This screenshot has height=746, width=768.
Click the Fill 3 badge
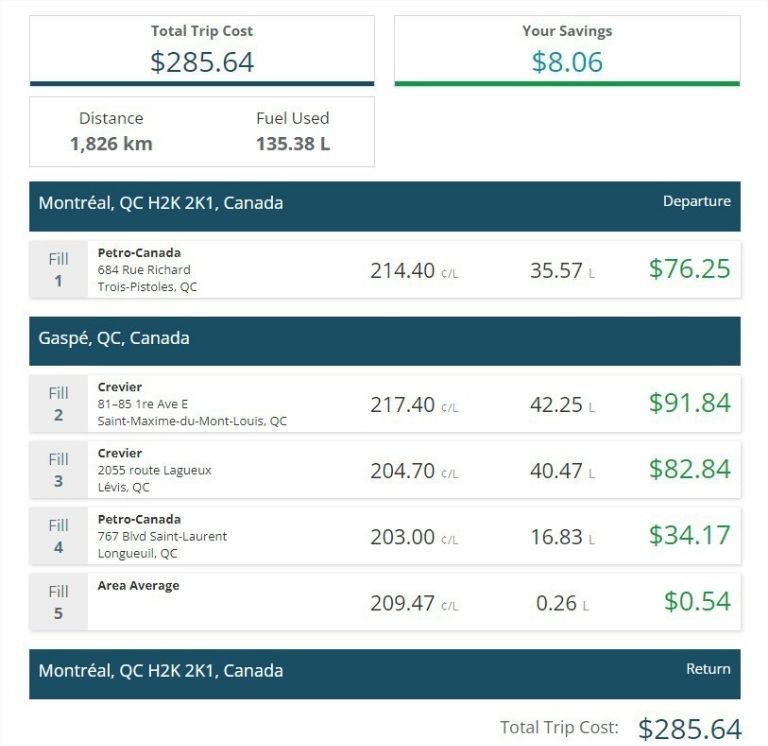pyautogui.click(x=58, y=470)
